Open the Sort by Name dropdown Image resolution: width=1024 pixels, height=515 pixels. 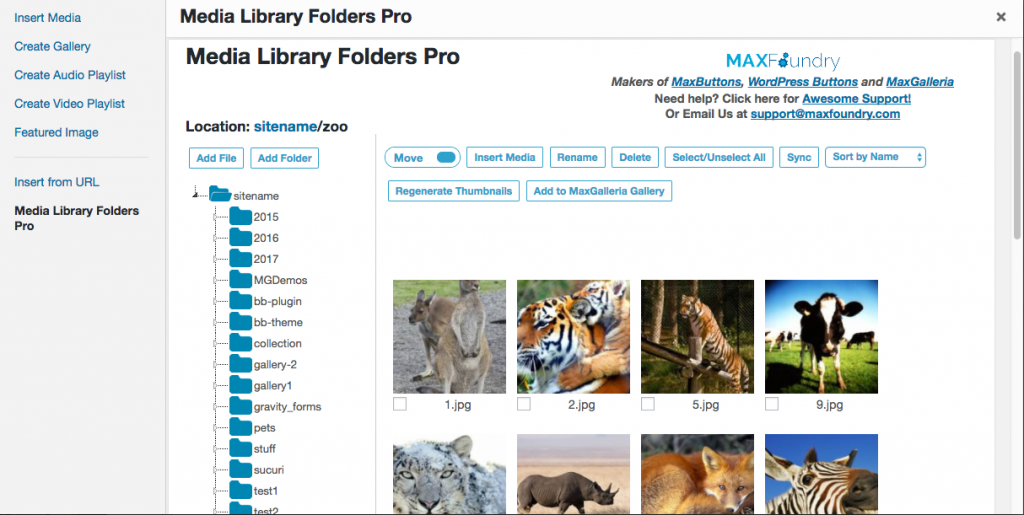click(x=875, y=157)
